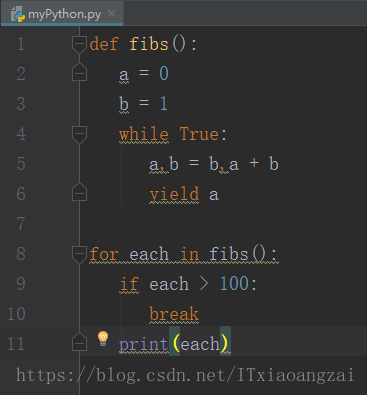367x395 pixels.
Task: Collapse the while True block fold marker
Action: tap(79, 134)
